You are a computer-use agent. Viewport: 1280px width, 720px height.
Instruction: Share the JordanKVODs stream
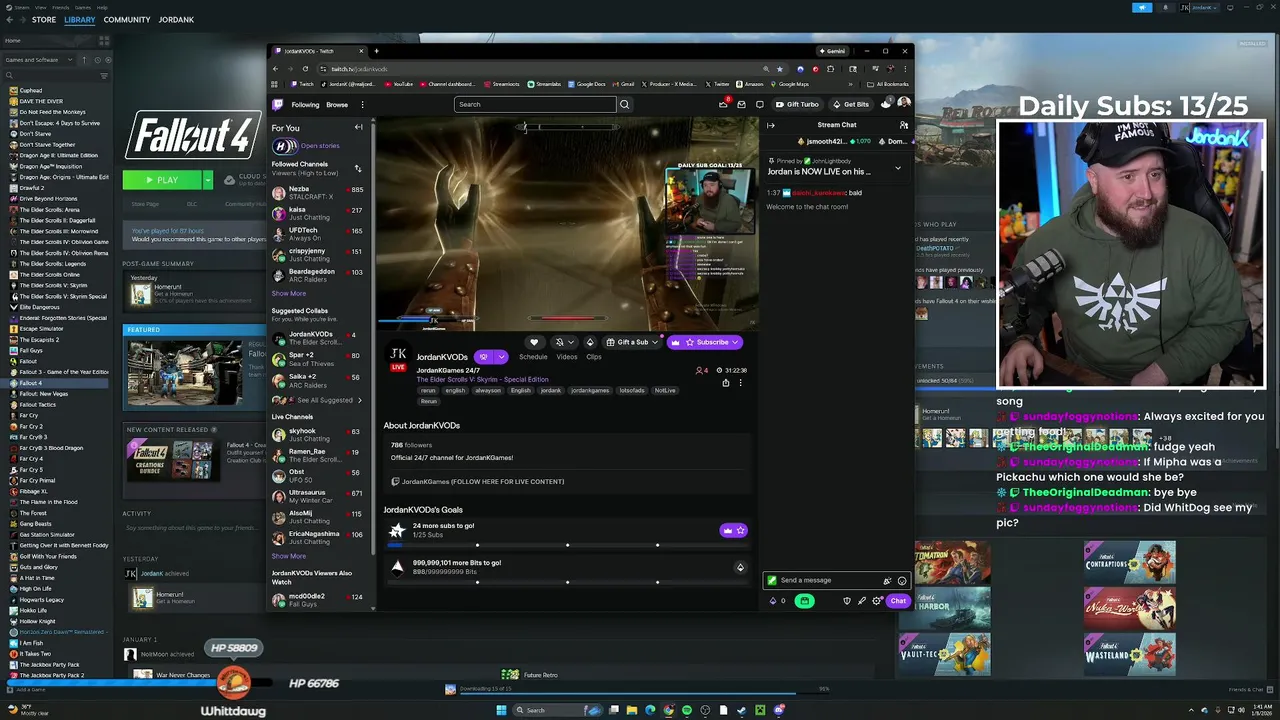click(726, 382)
